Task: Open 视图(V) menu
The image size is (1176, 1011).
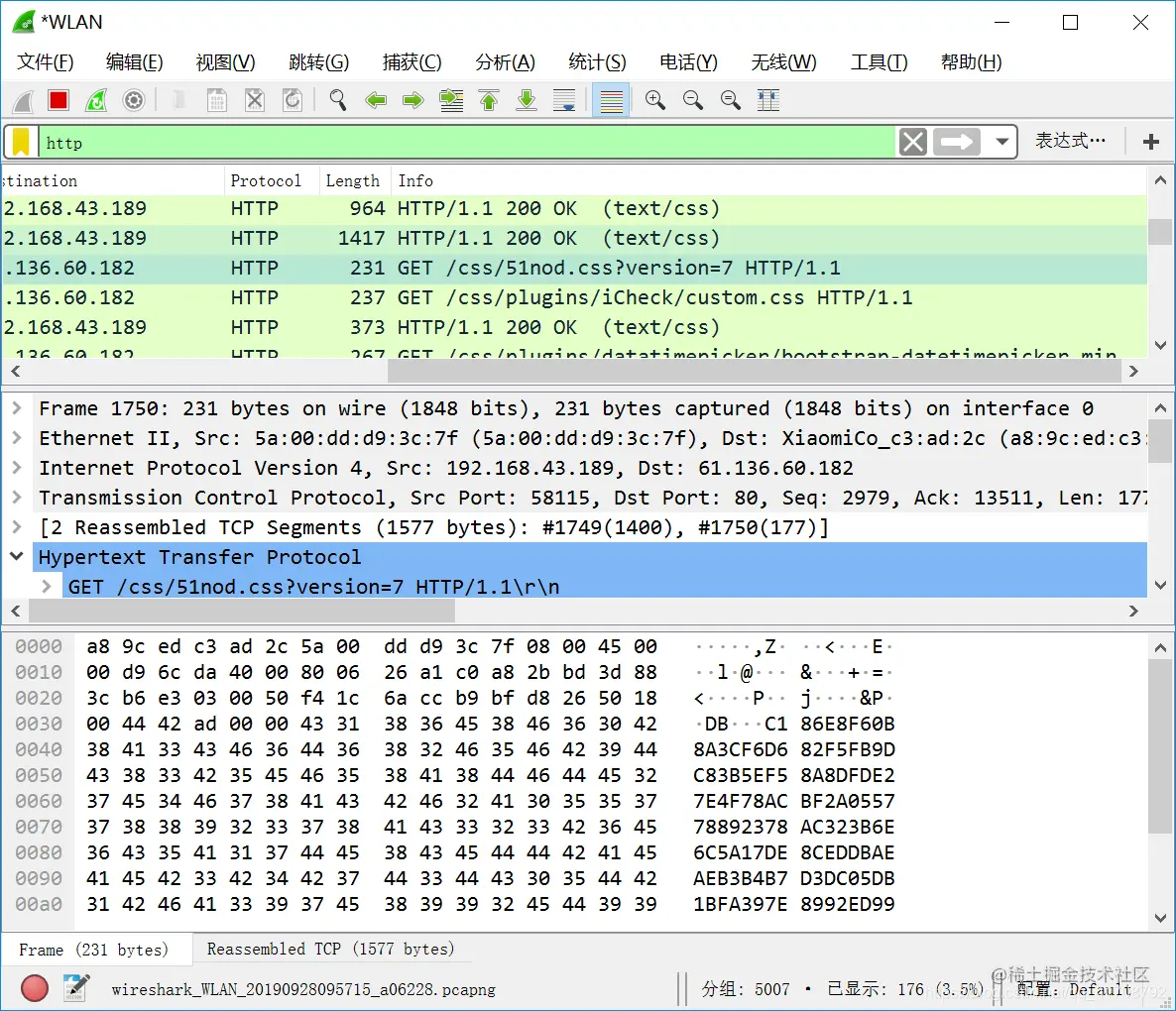Action: (225, 62)
